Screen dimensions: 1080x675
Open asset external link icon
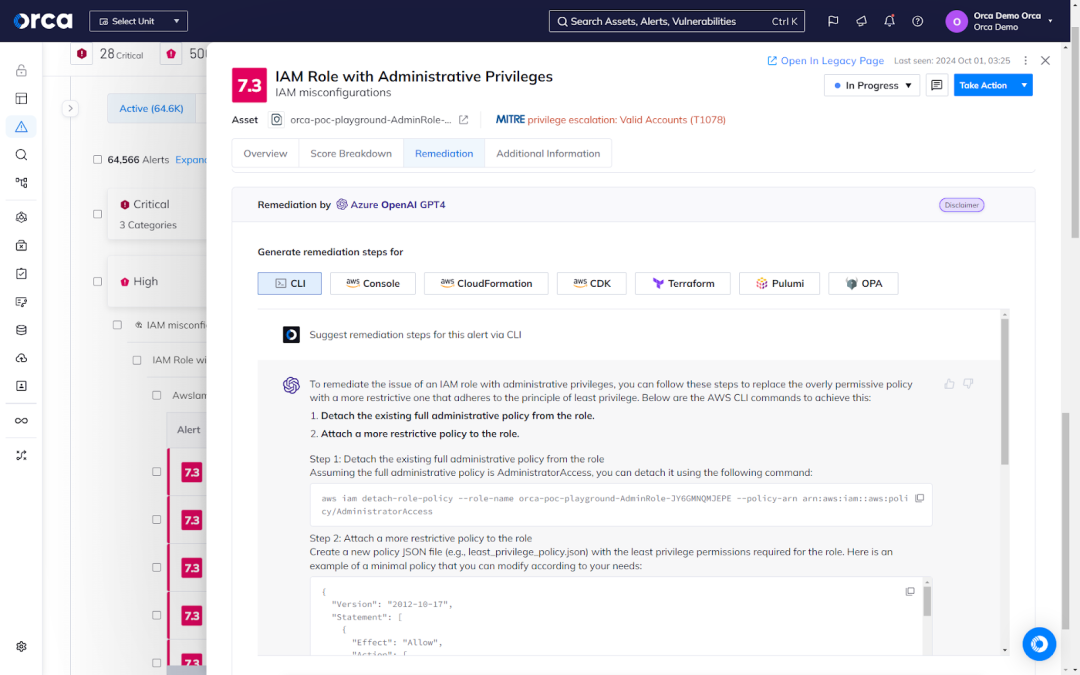click(464, 120)
